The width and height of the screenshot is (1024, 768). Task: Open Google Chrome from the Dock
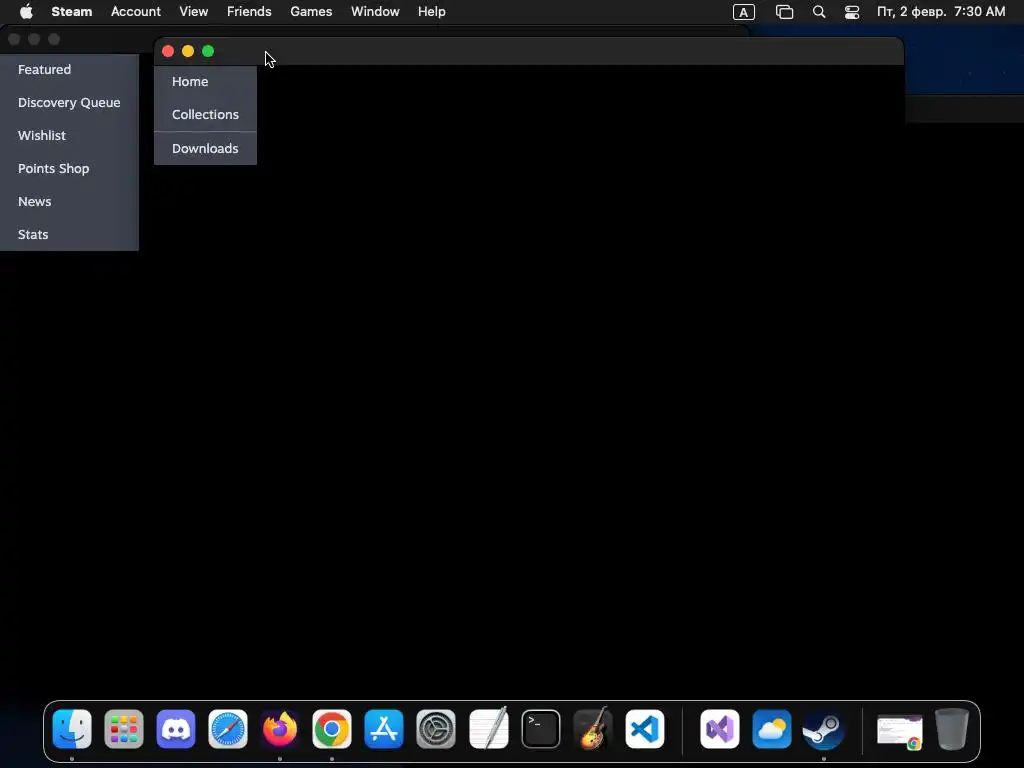coord(332,729)
